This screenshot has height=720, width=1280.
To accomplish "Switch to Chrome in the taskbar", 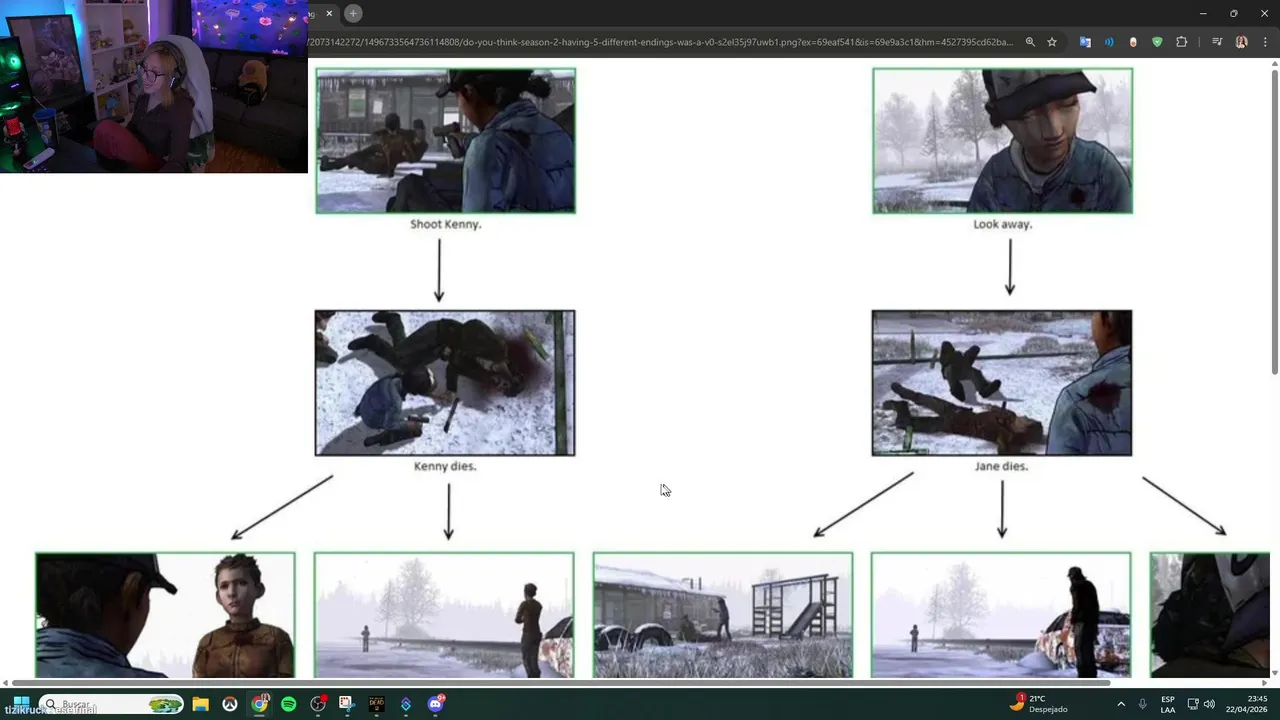I will [260, 704].
